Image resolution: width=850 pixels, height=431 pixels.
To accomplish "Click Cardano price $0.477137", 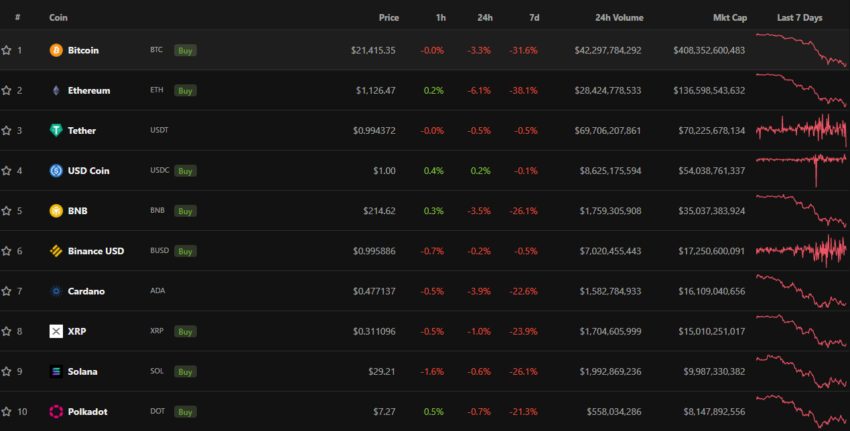I will coord(374,291).
